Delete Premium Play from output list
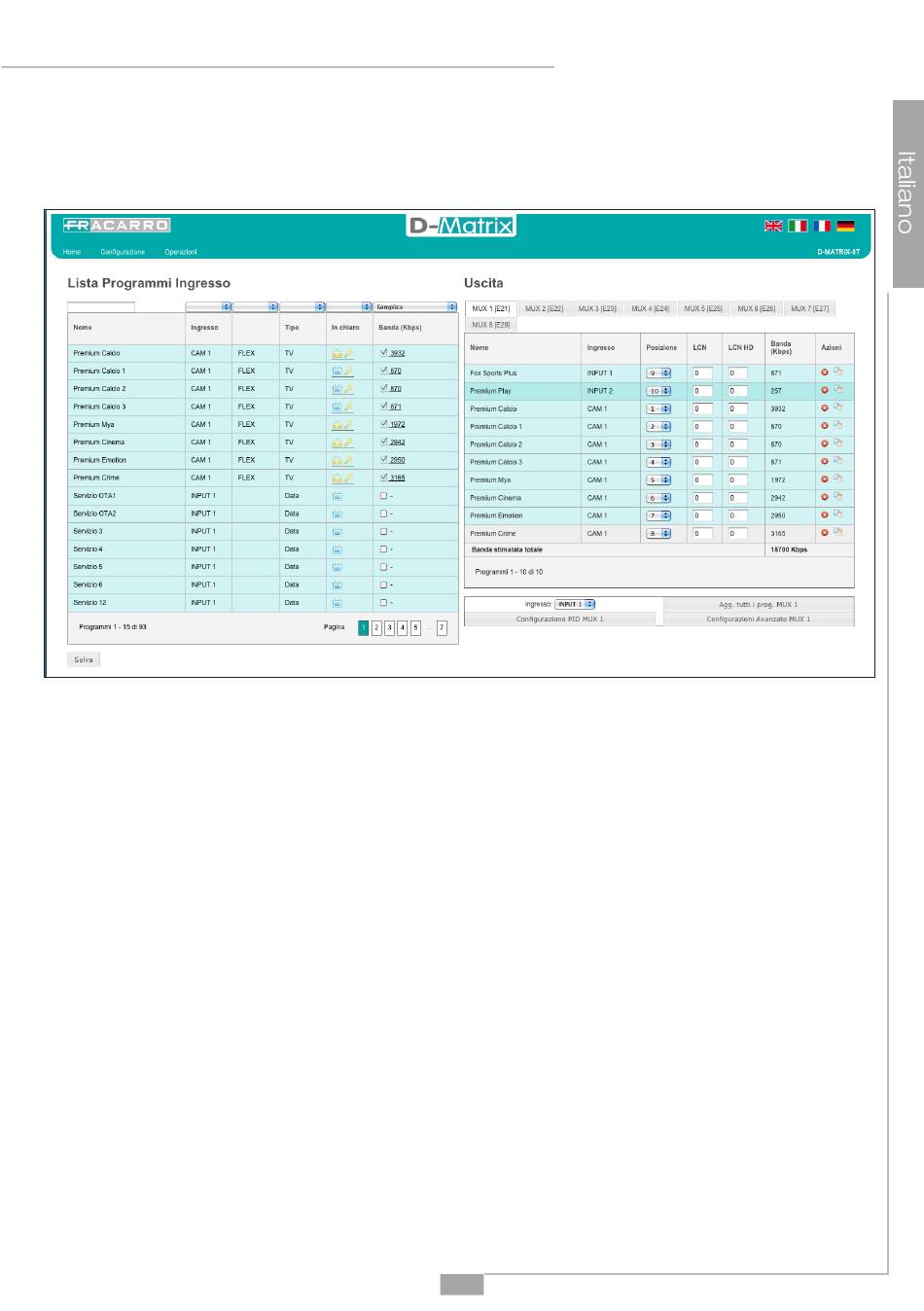The height and width of the screenshot is (1311, 924). (825, 390)
